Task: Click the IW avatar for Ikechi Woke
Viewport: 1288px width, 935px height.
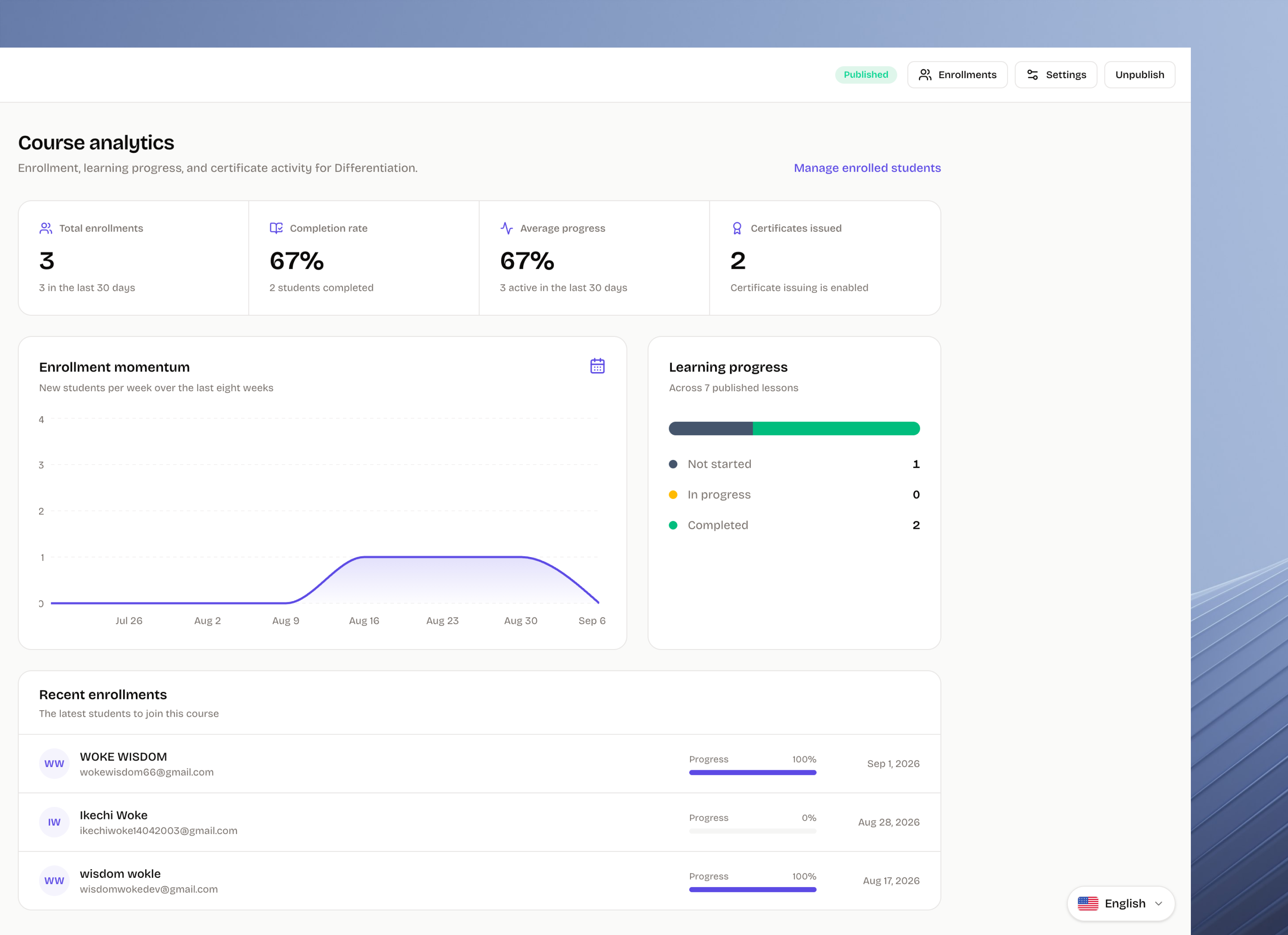Action: tap(55, 822)
